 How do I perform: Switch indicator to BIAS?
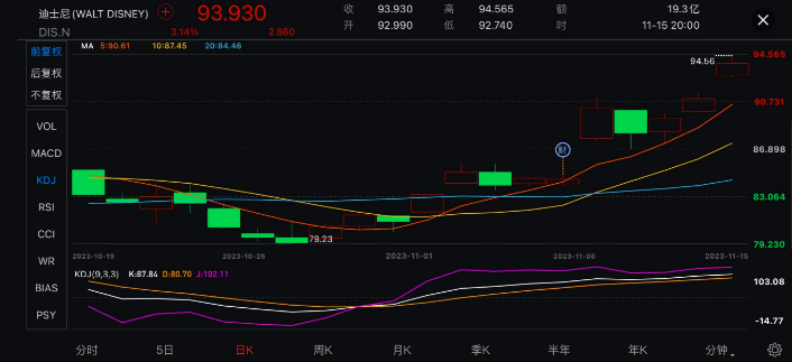pyautogui.click(x=46, y=288)
